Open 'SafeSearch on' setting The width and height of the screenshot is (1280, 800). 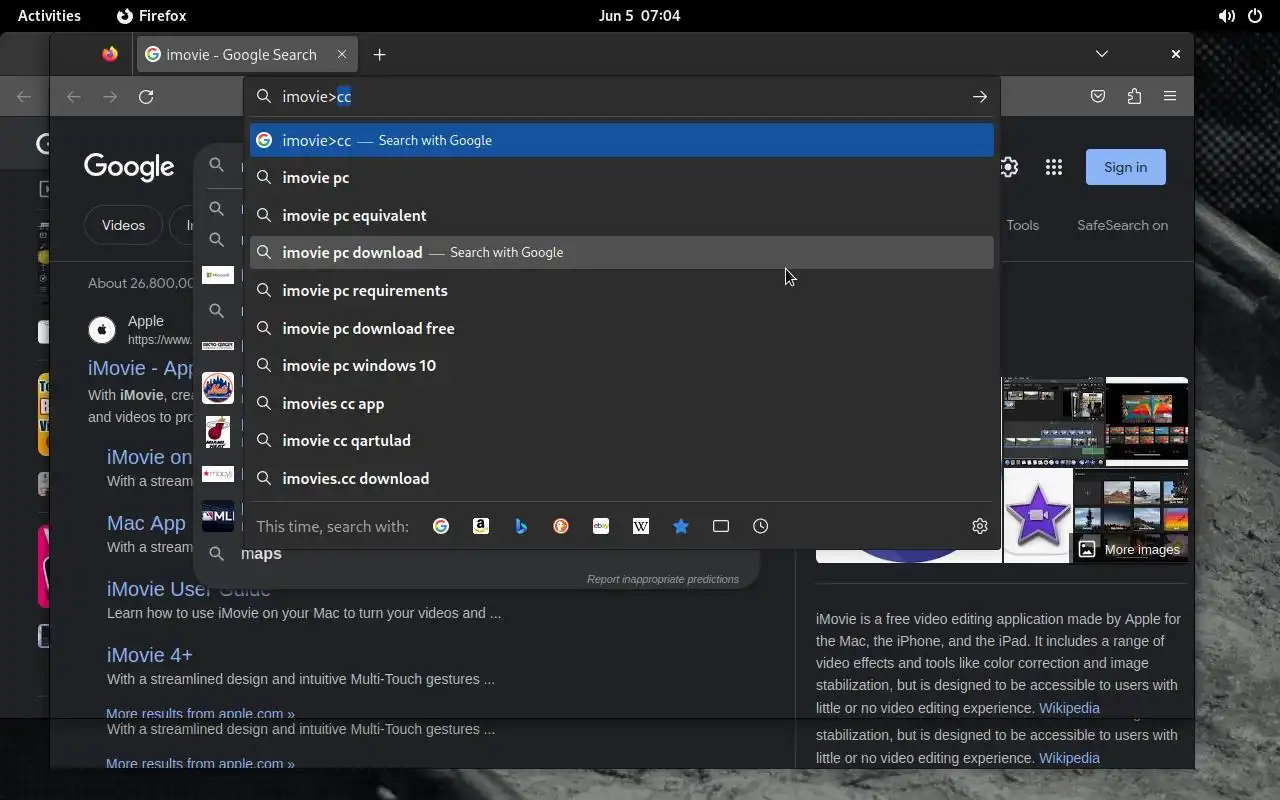[x=1122, y=225]
